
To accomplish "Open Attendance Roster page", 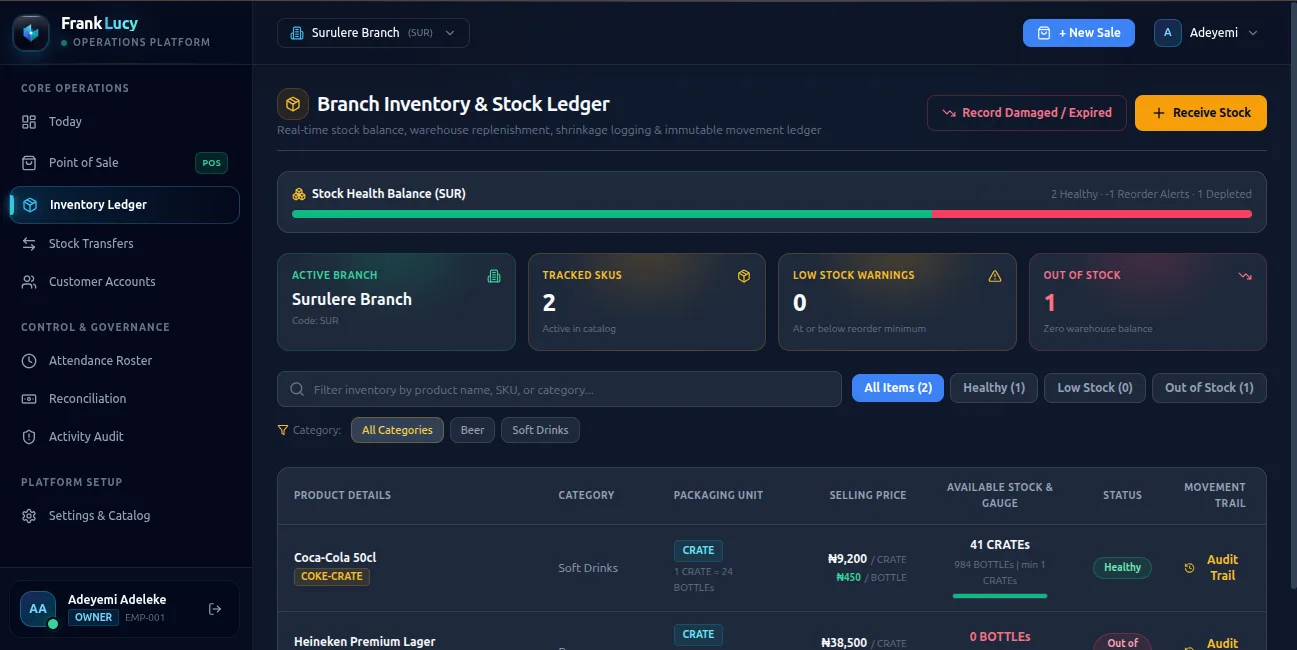I will pyautogui.click(x=126, y=361).
